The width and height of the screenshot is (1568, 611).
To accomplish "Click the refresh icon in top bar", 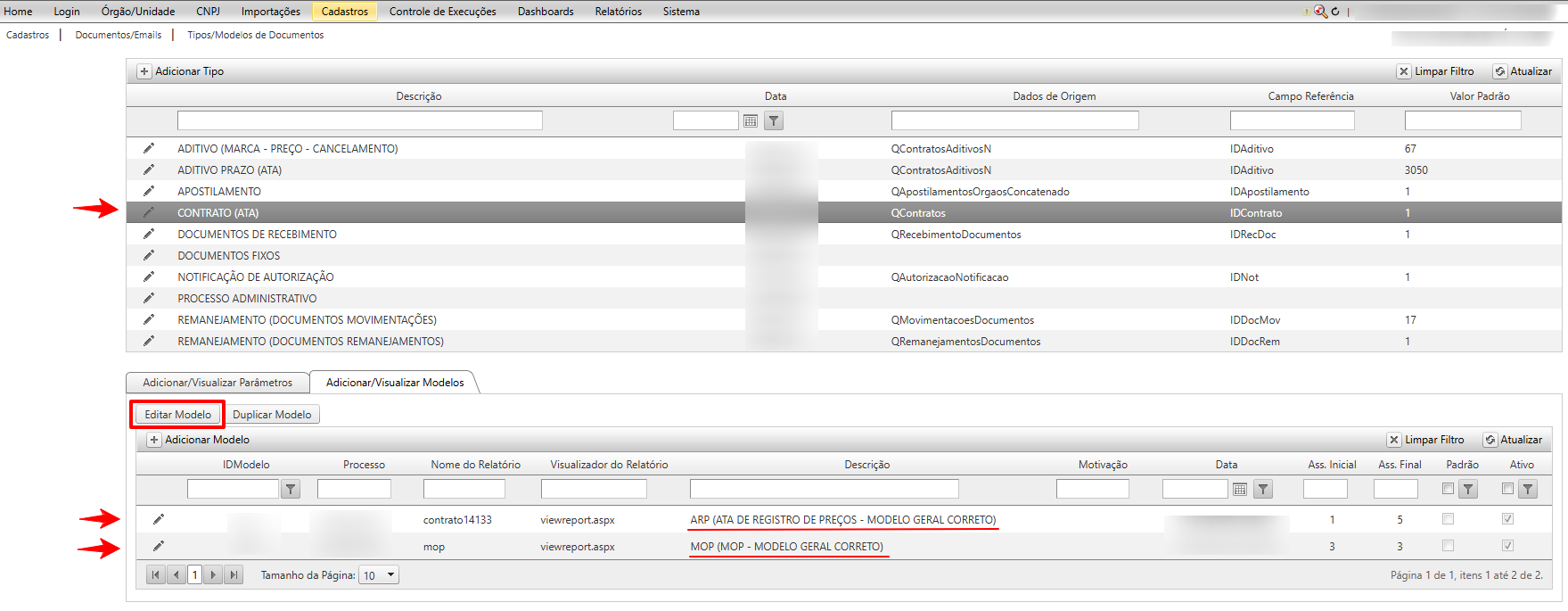I will [1335, 12].
